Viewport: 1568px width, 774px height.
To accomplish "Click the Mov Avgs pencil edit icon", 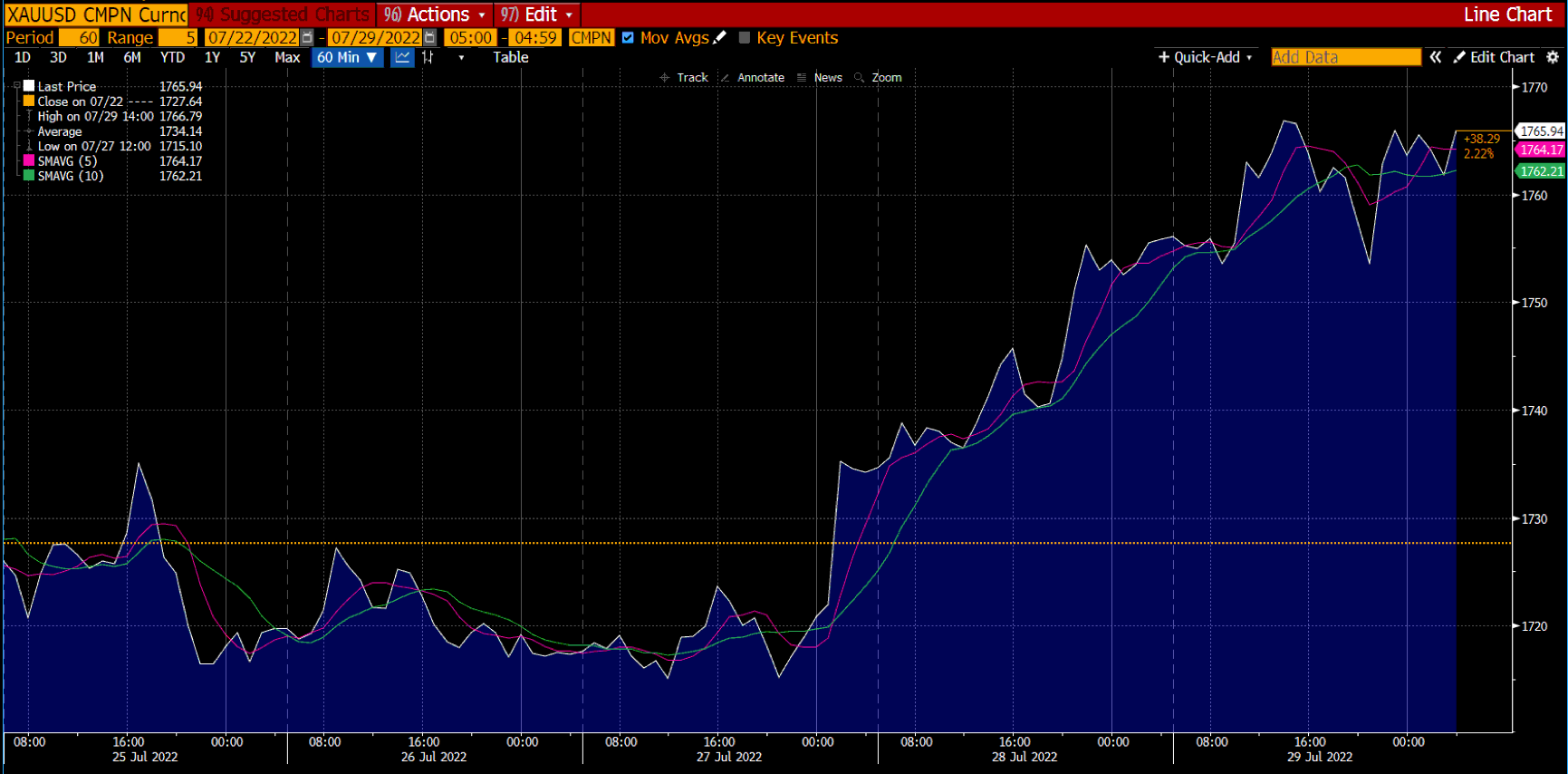I will pyautogui.click(x=720, y=37).
